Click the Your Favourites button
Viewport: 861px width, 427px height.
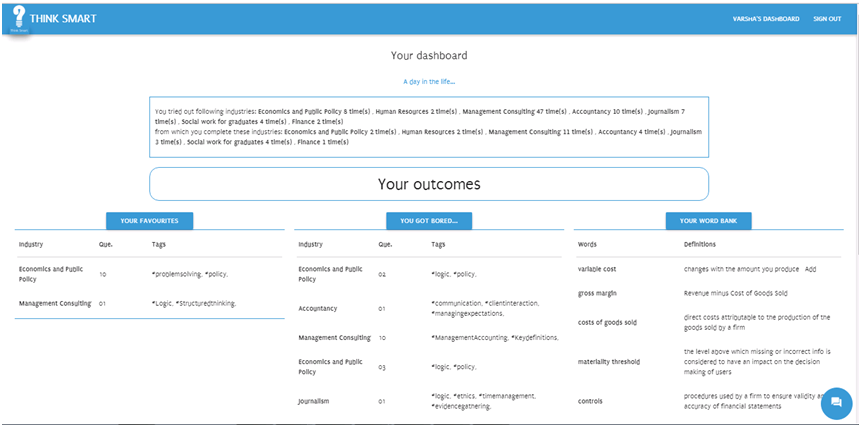click(149, 221)
